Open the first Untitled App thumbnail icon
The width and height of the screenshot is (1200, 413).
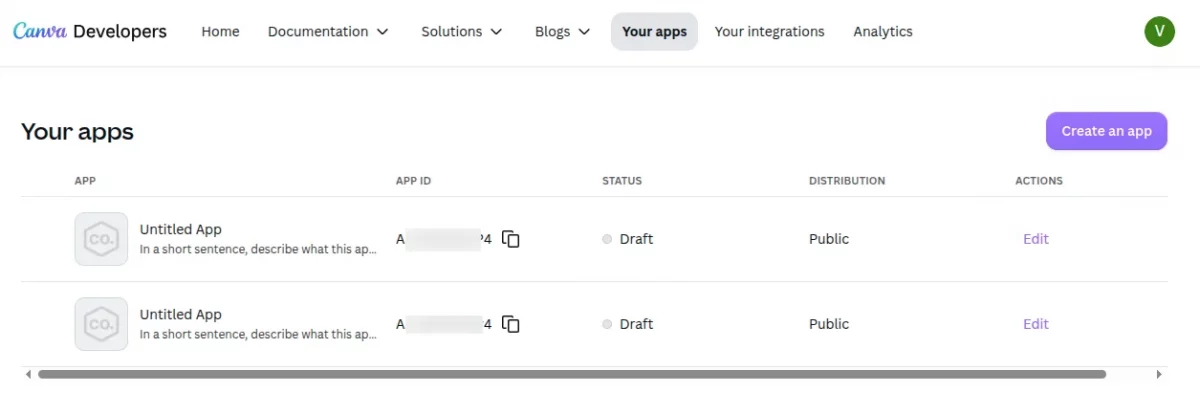point(101,239)
